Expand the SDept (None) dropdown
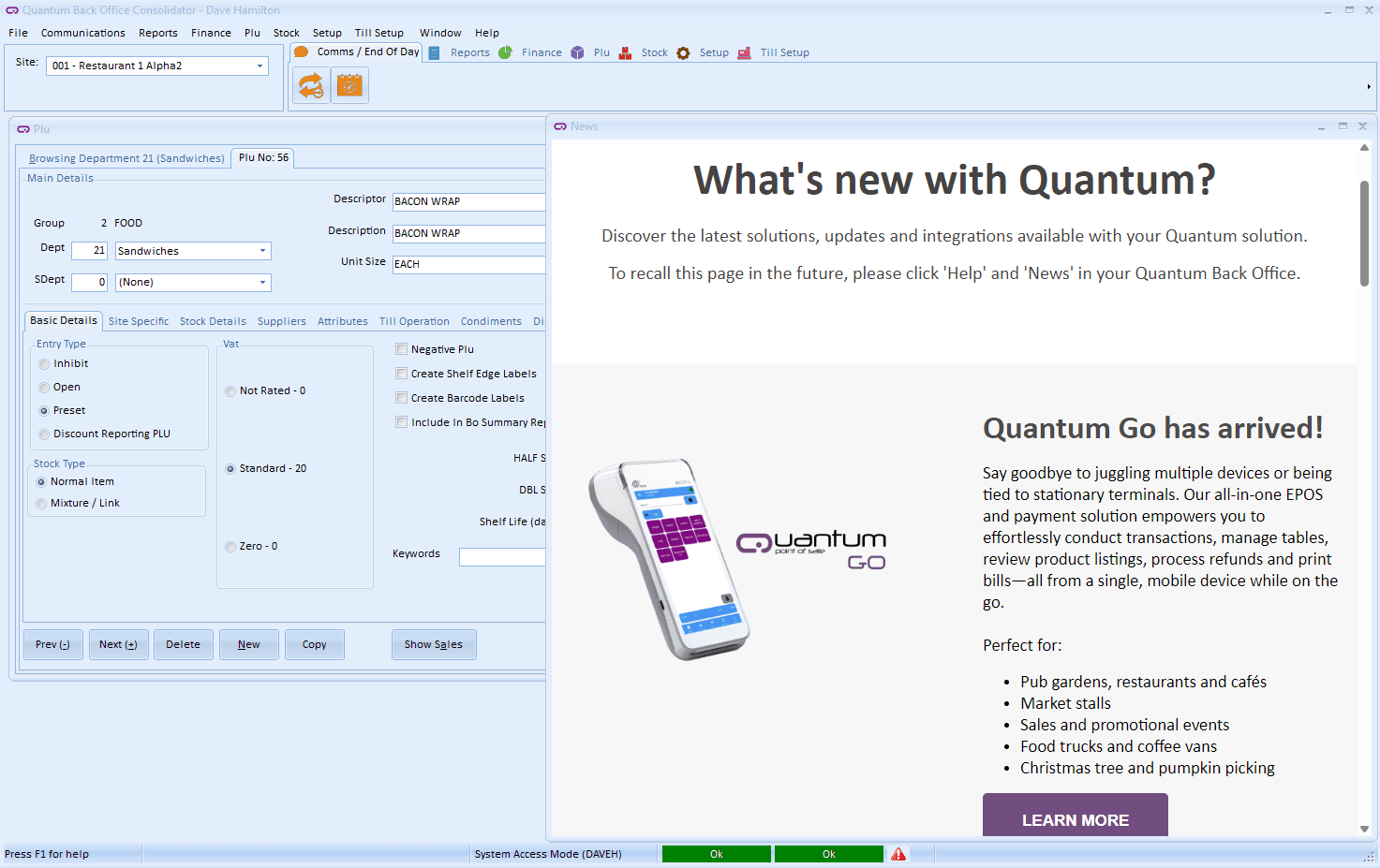The width and height of the screenshot is (1380, 868). click(x=262, y=283)
